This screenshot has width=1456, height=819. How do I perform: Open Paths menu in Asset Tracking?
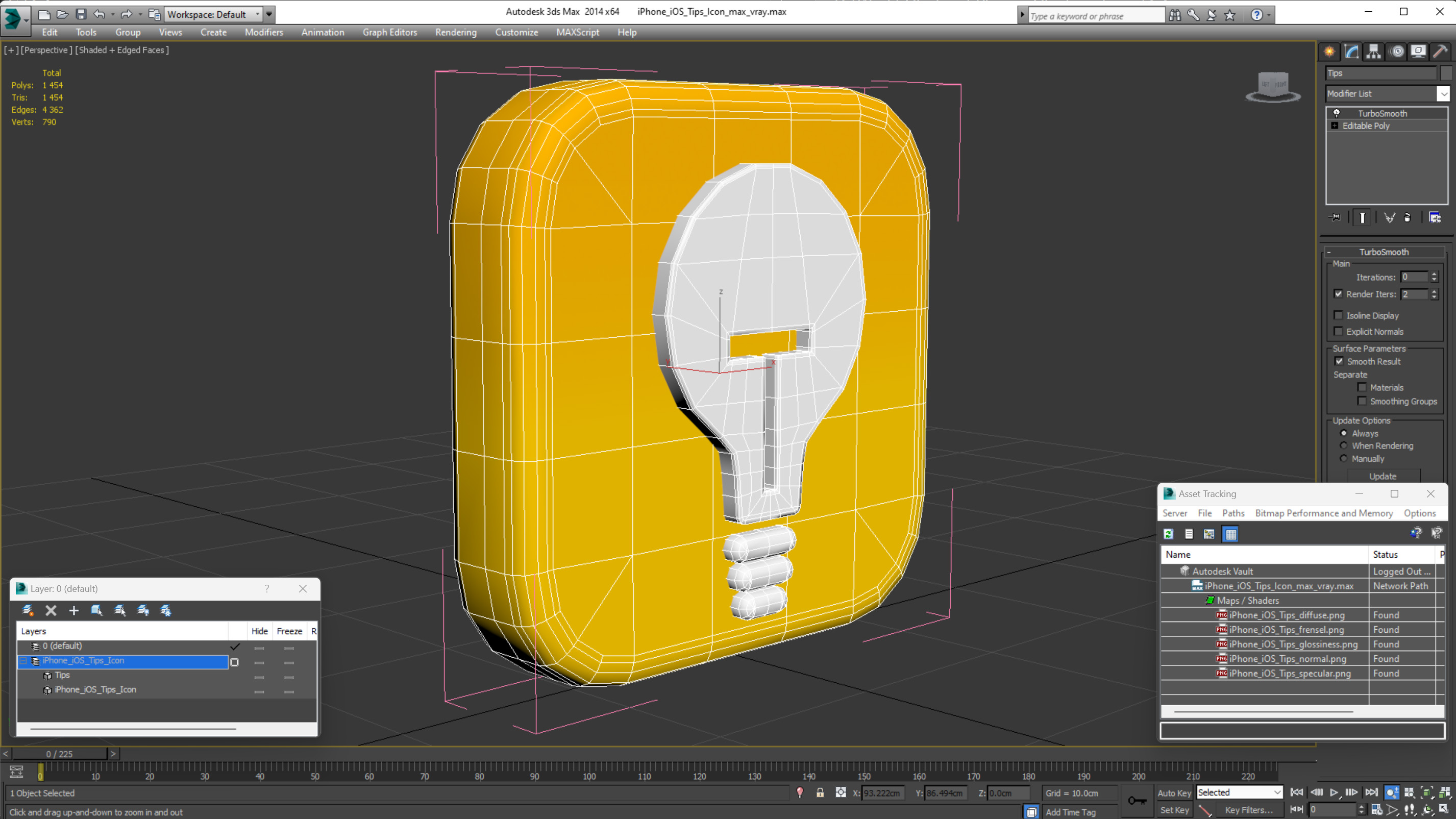pos(1233,513)
